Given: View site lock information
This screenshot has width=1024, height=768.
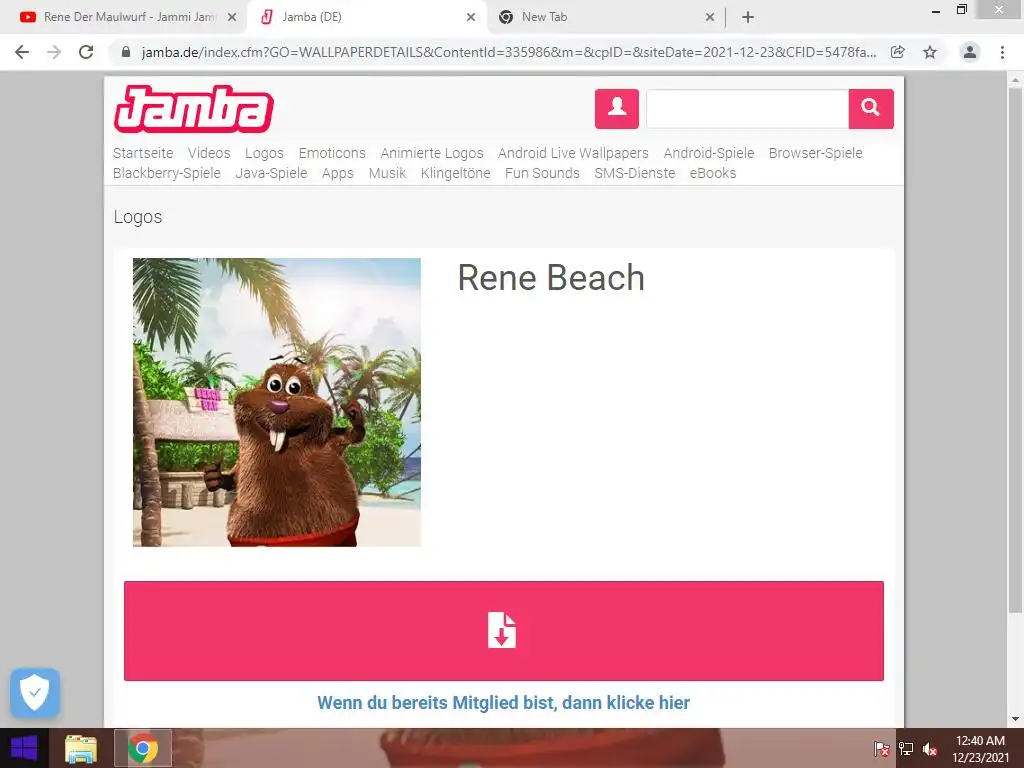Looking at the screenshot, I should (126, 52).
